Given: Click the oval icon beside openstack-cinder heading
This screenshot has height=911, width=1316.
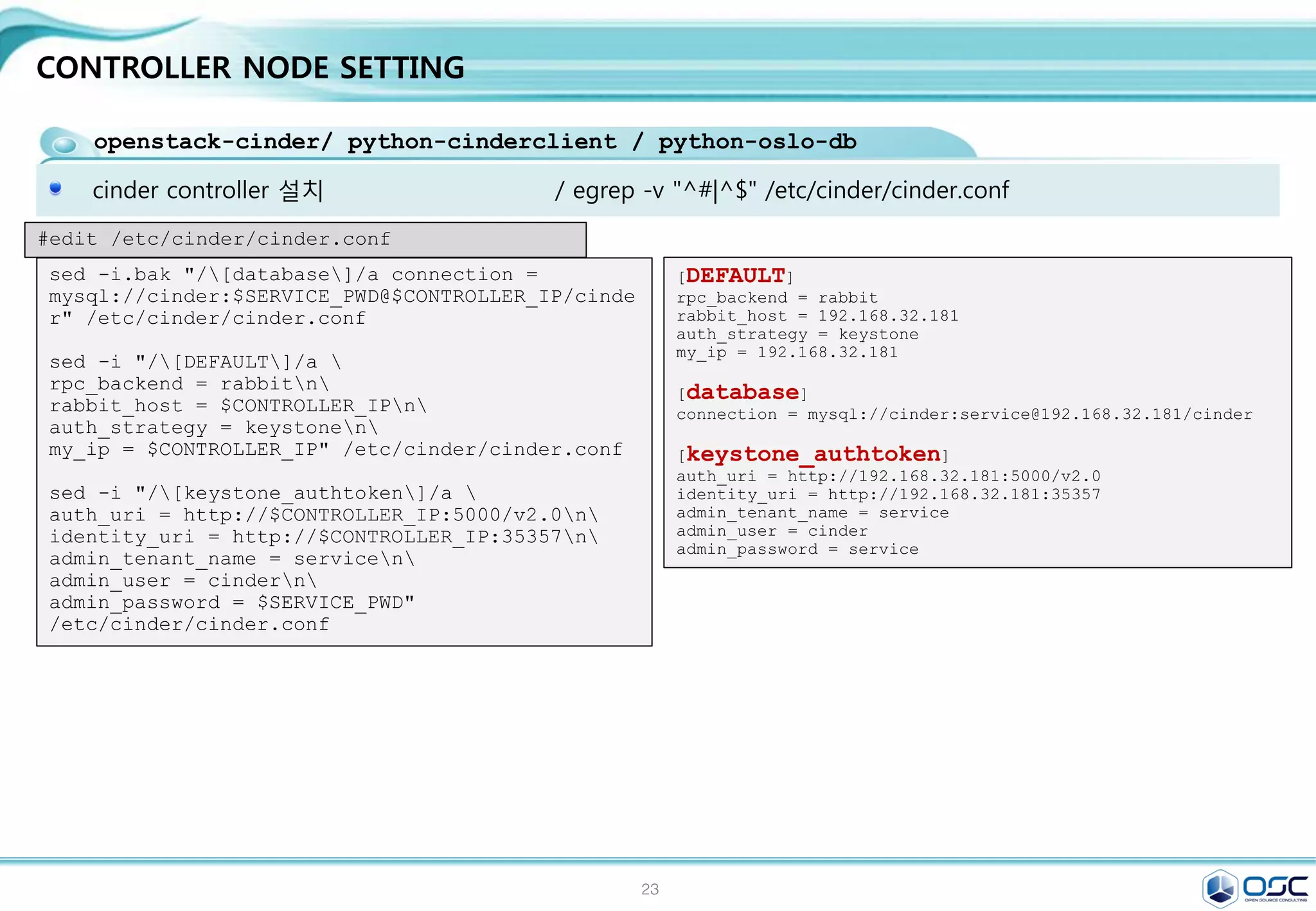Looking at the screenshot, I should click(64, 145).
